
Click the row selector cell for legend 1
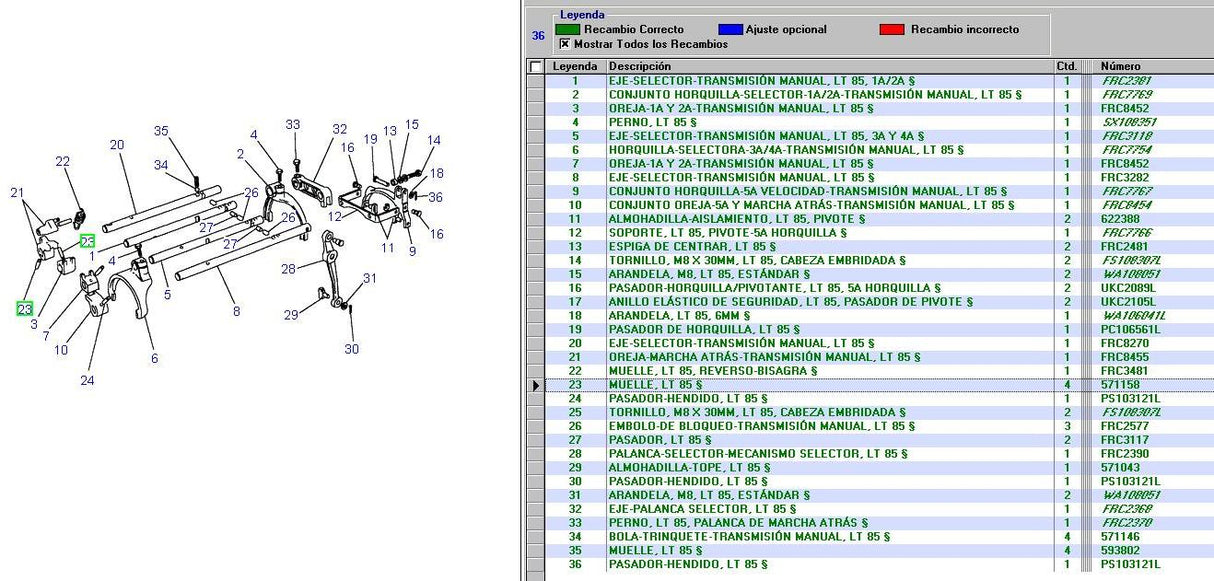click(535, 81)
